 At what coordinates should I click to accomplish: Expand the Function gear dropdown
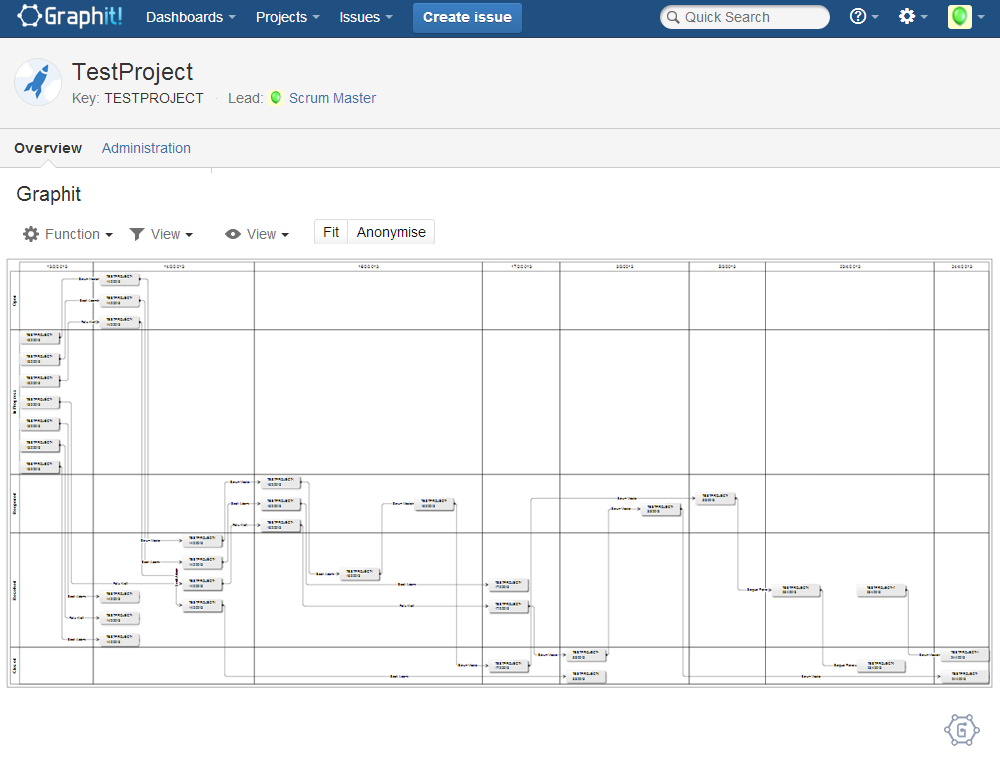coord(68,234)
